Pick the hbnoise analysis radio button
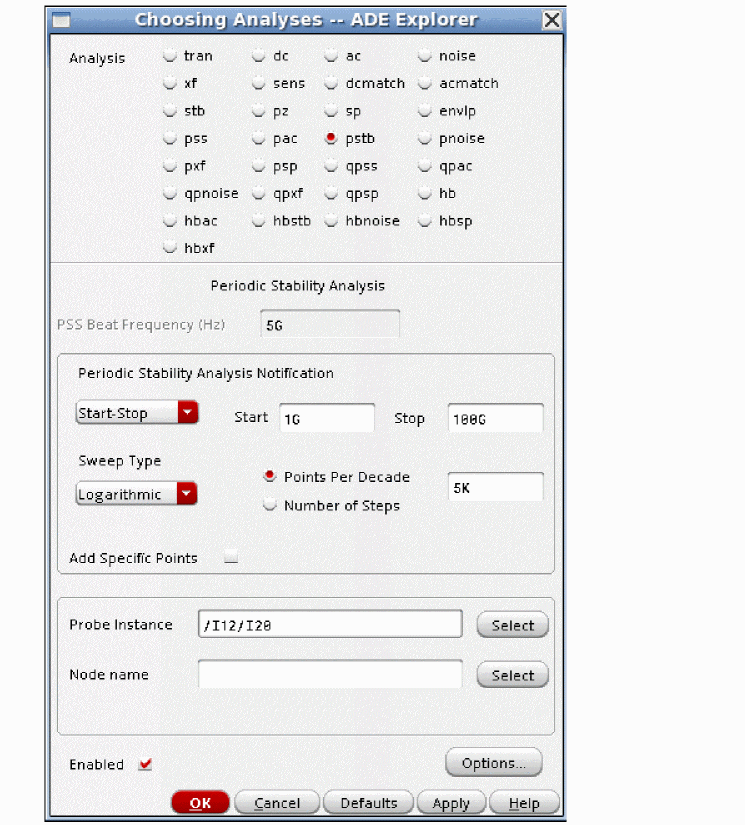 coord(331,220)
